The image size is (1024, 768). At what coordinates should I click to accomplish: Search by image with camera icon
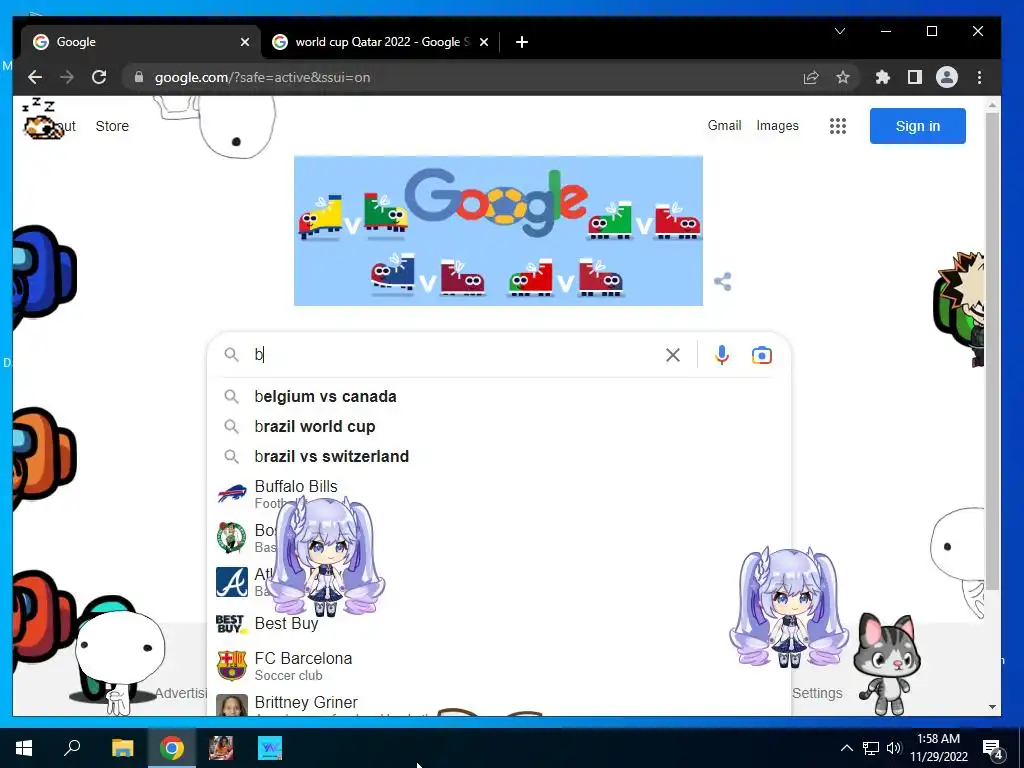[761, 355]
